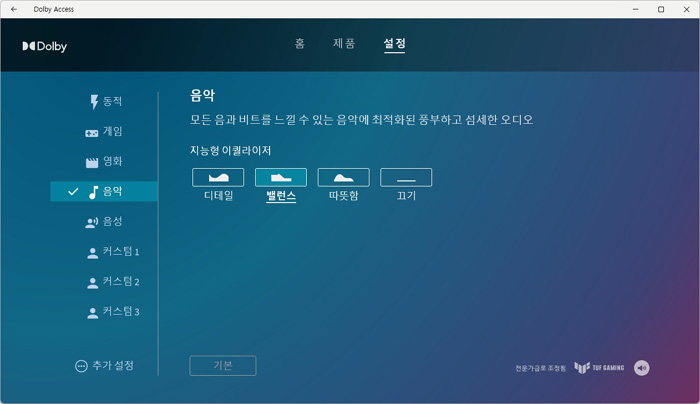This screenshot has height=404, width=700.
Task: Select the 디테일 (Detail) equalizer preset
Action: pos(218,178)
